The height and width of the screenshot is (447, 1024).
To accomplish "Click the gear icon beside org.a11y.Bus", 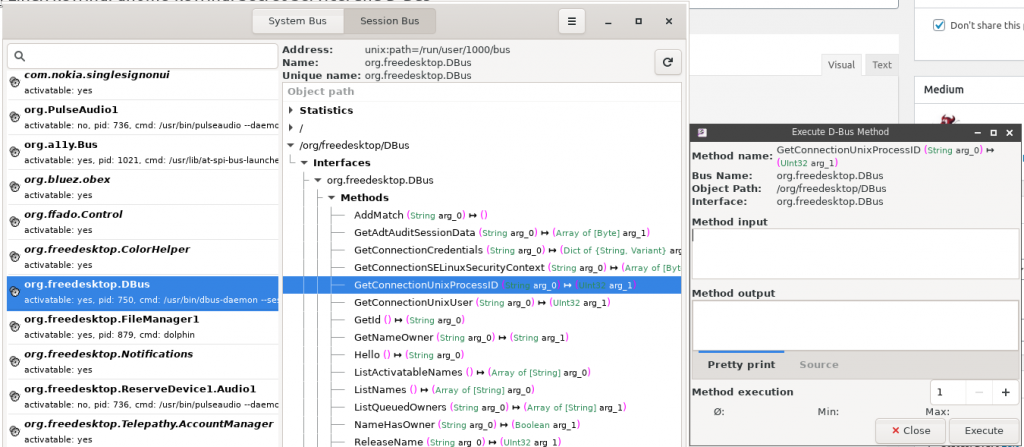I will pyautogui.click(x=14, y=152).
